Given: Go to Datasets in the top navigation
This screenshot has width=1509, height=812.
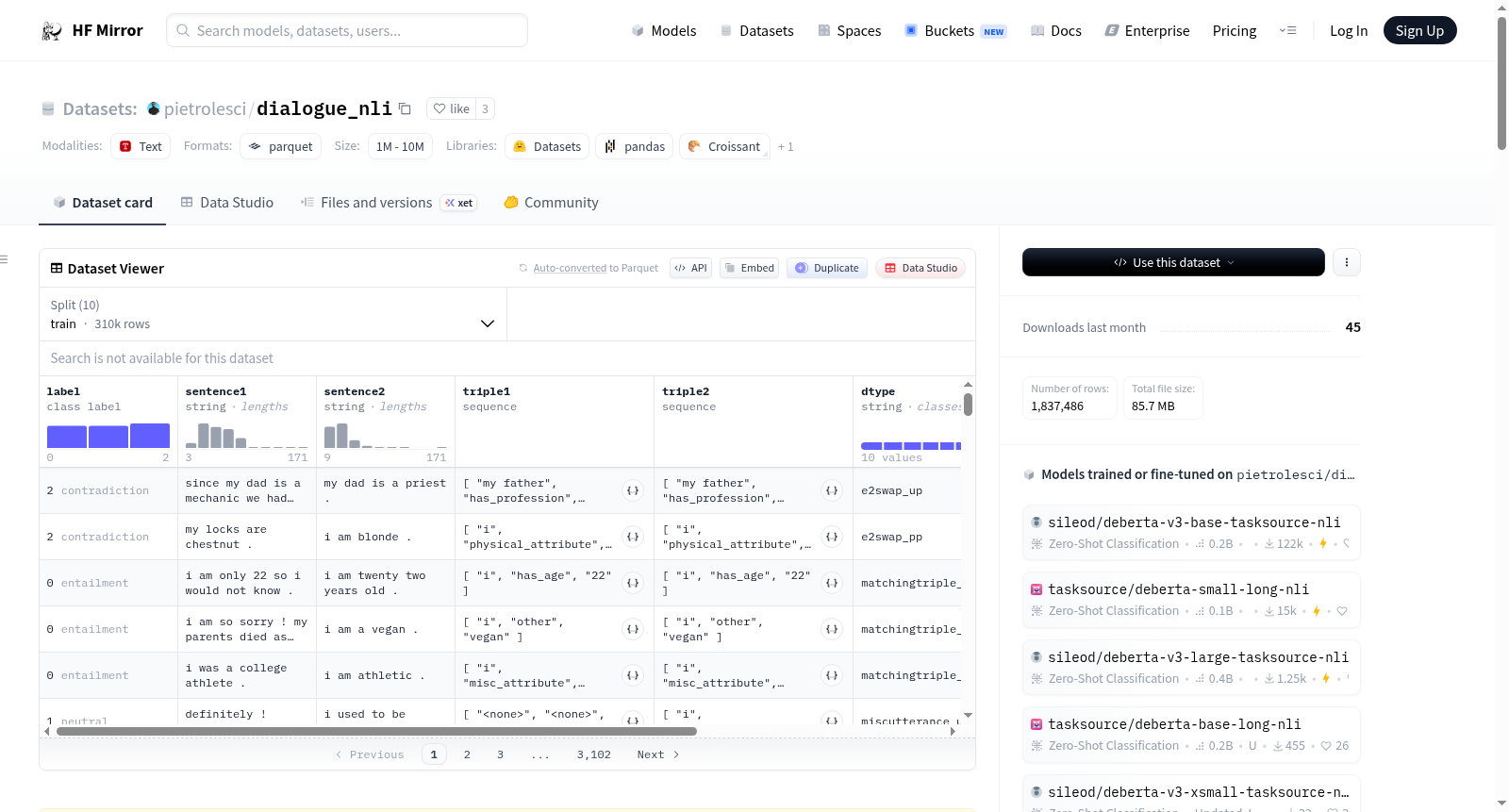Looking at the screenshot, I should [x=757, y=31].
